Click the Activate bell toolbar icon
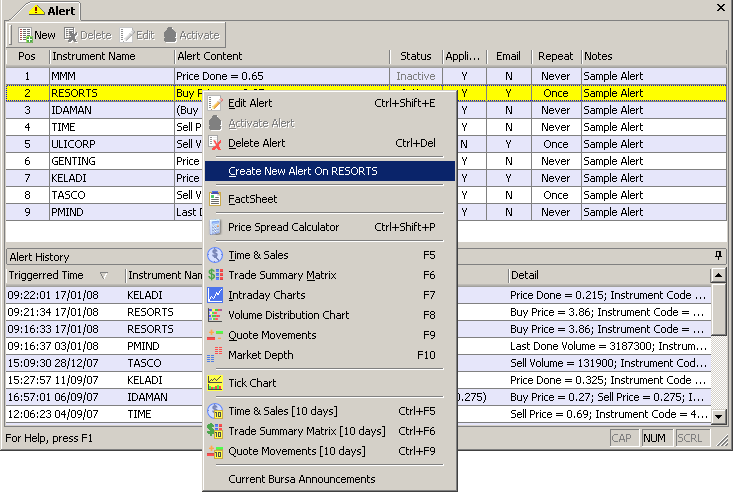This screenshot has height=492, width=734. (170, 35)
